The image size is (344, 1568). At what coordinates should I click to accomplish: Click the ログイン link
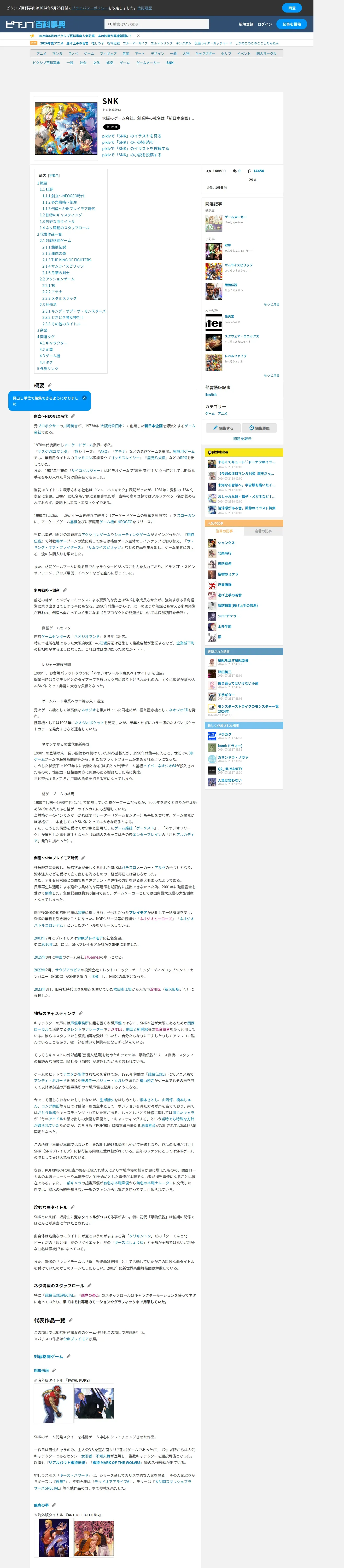[x=265, y=24]
